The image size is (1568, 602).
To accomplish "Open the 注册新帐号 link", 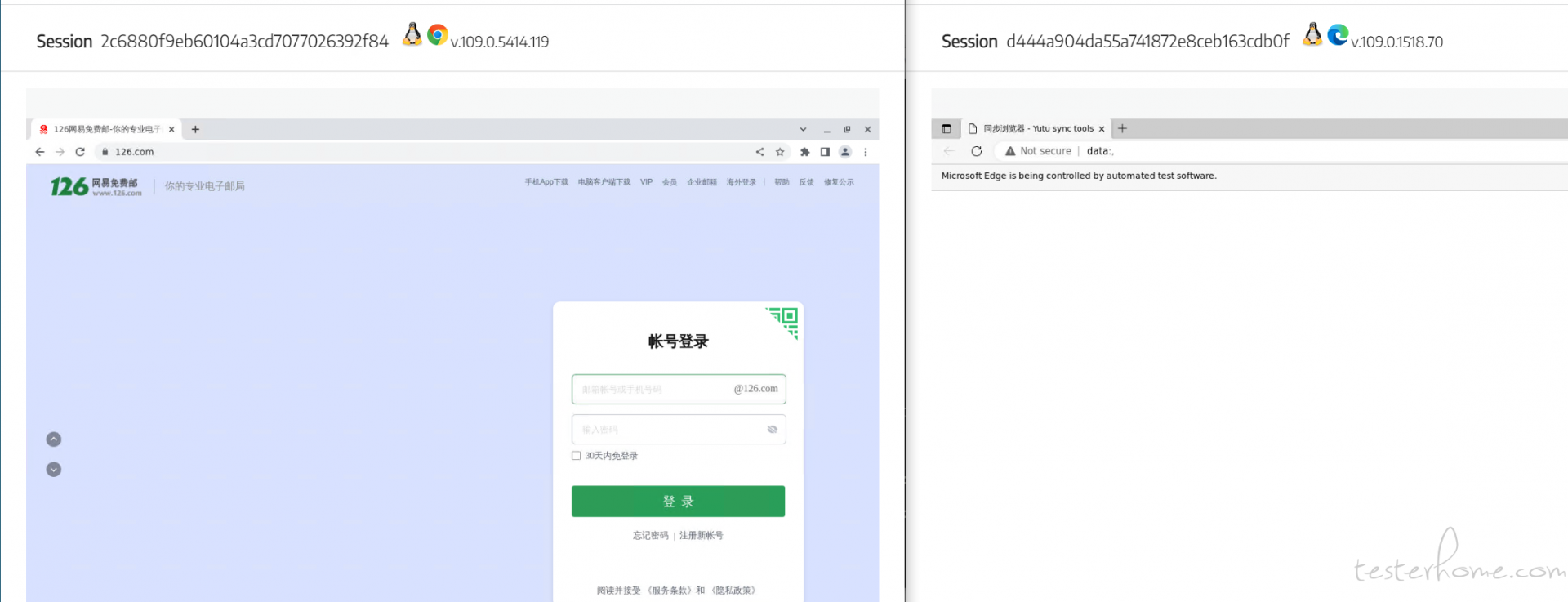I will click(x=702, y=536).
